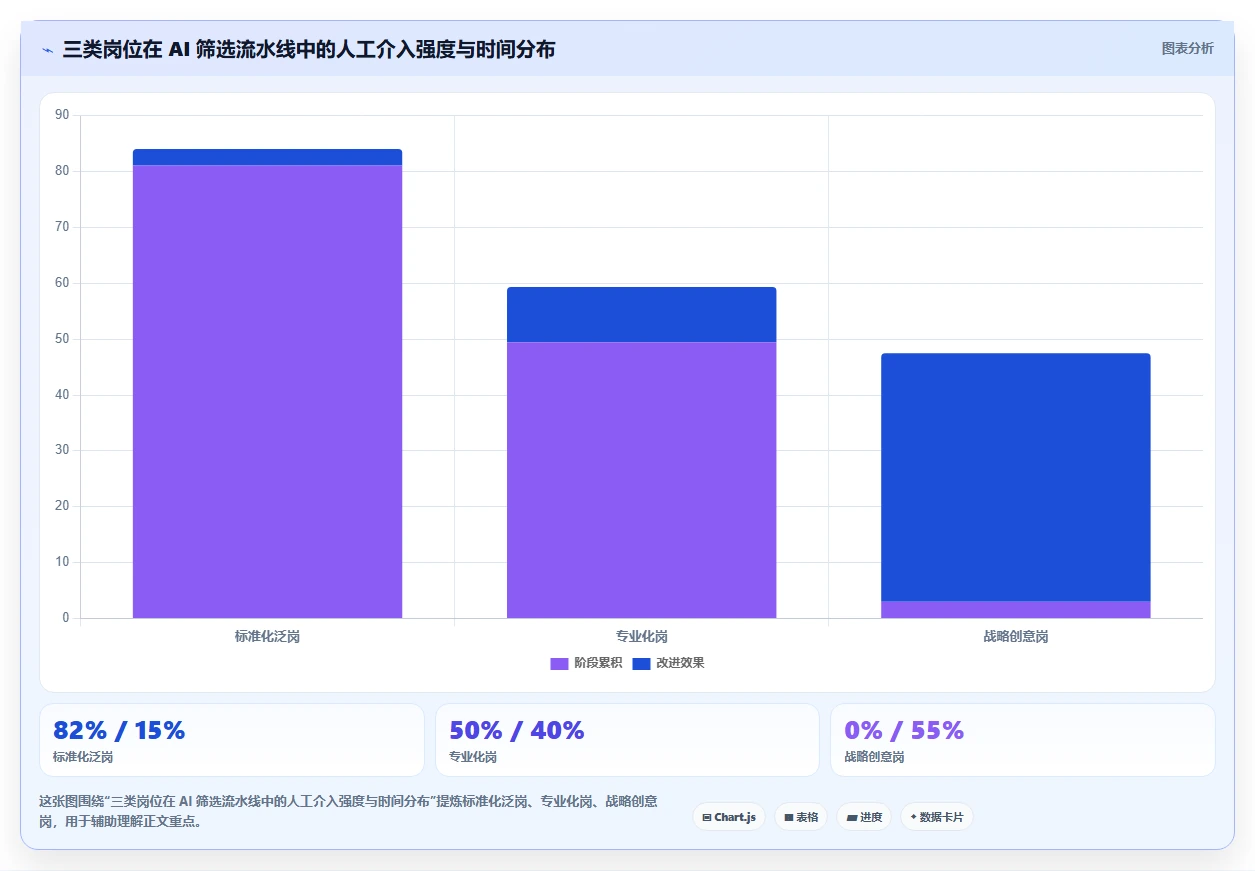Viewport: 1255px width, 871px height.
Task: Toggle the 阶段累积 legend entry
Action: click(586, 663)
